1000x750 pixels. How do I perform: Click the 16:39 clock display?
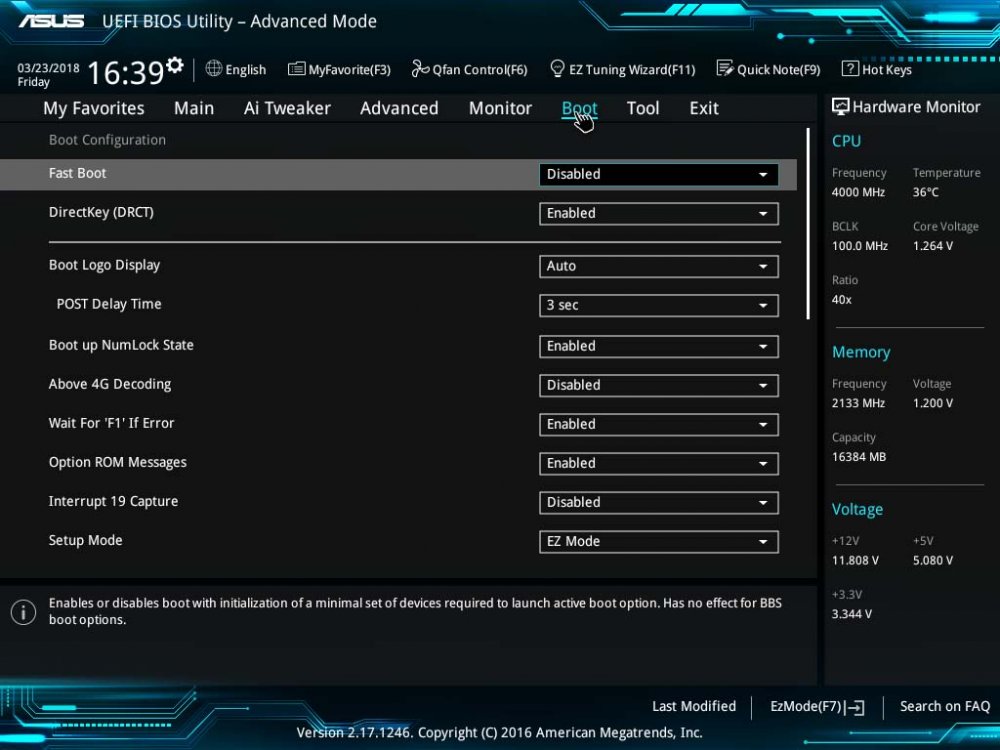pos(126,73)
